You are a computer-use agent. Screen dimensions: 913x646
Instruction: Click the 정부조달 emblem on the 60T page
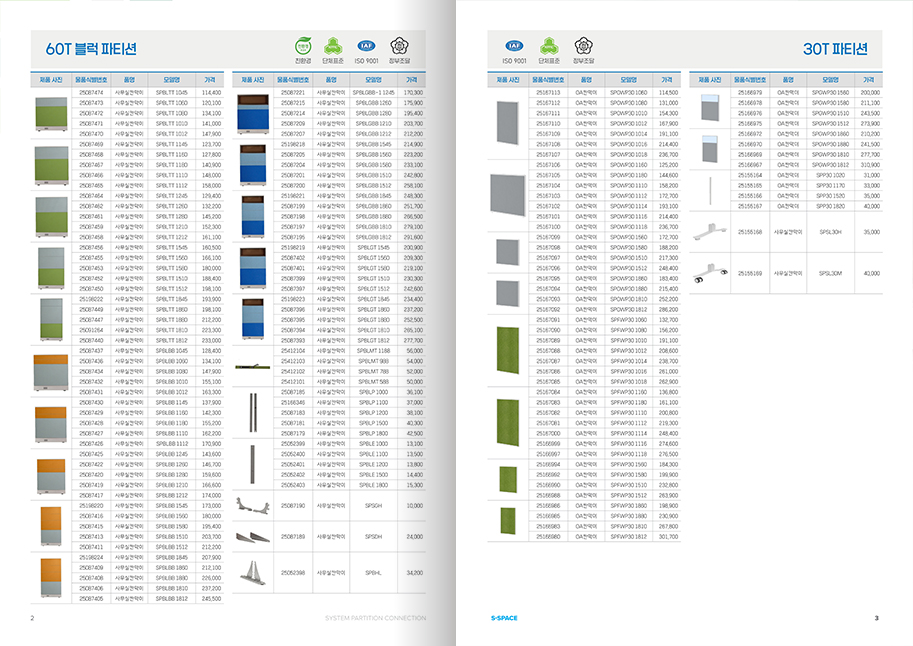pyautogui.click(x=401, y=45)
